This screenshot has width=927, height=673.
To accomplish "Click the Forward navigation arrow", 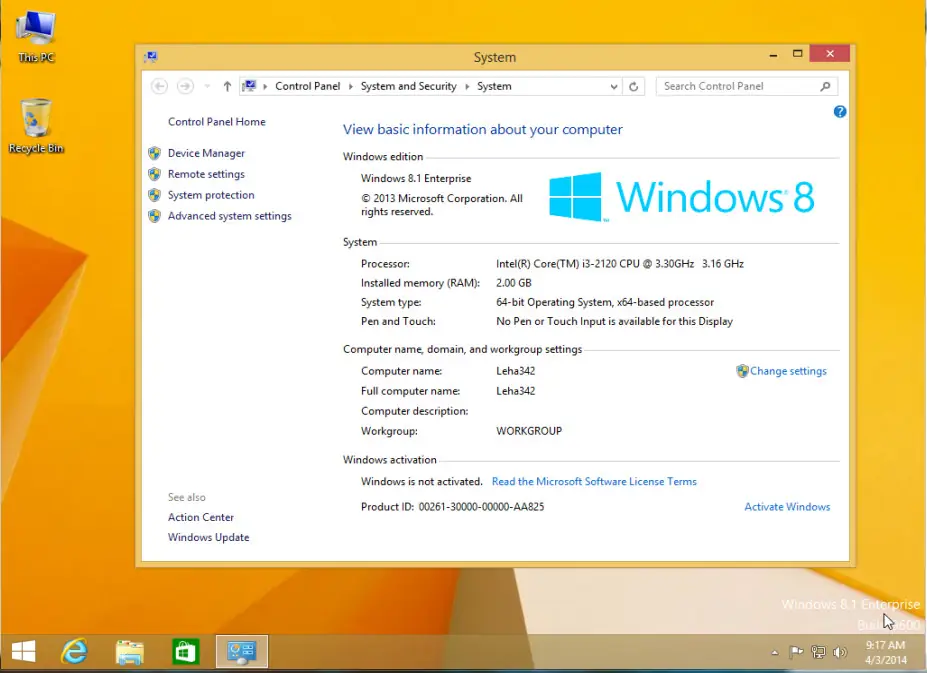I will pos(185,86).
